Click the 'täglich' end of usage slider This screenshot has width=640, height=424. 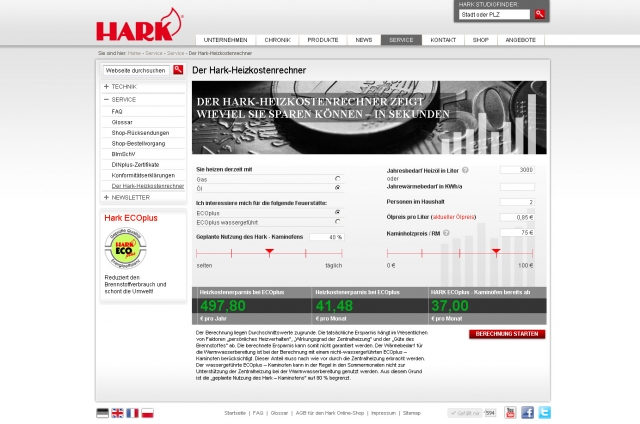click(334, 265)
